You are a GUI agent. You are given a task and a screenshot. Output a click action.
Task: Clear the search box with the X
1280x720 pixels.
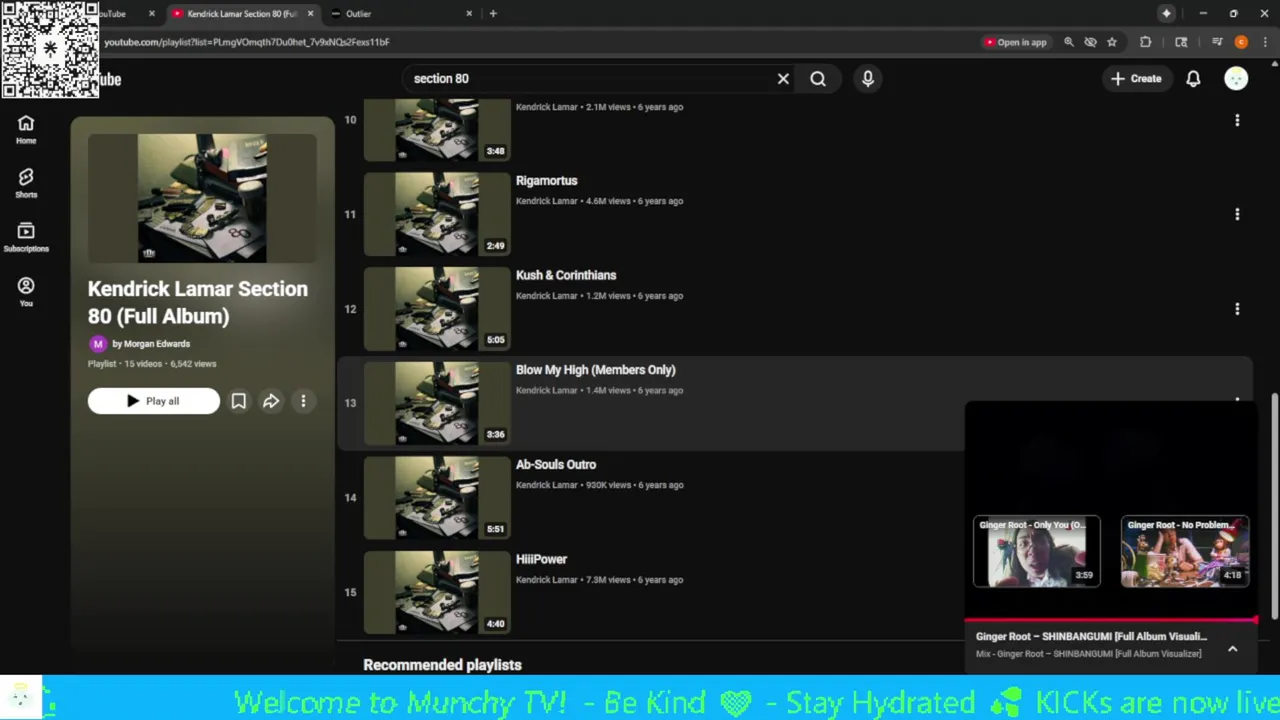pyautogui.click(x=783, y=78)
